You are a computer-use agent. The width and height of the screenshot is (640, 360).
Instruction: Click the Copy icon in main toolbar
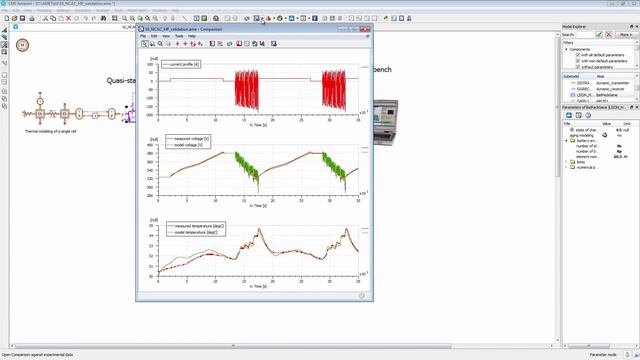[53, 18]
